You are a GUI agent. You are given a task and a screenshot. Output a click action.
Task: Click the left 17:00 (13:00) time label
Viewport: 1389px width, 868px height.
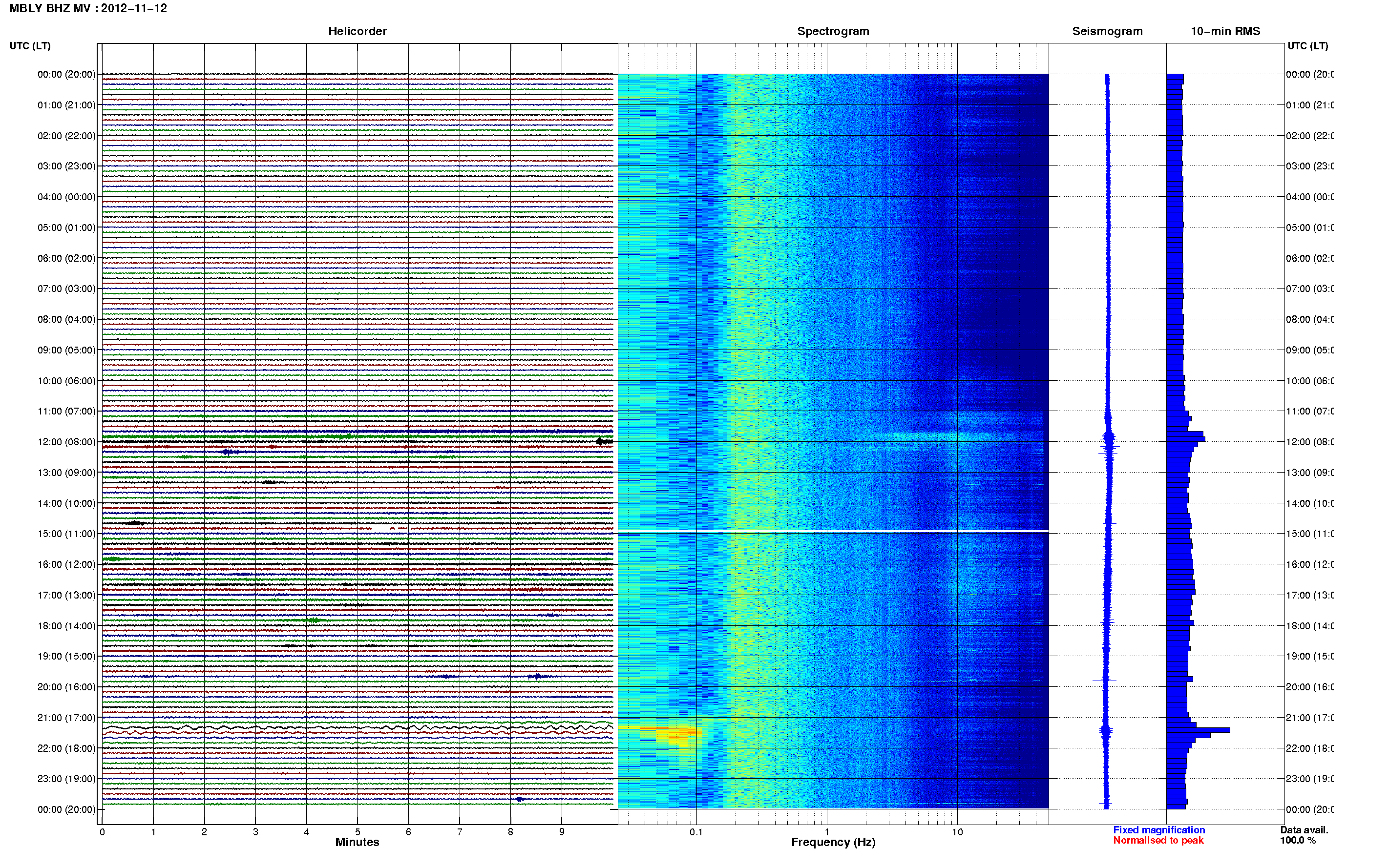coord(66,595)
